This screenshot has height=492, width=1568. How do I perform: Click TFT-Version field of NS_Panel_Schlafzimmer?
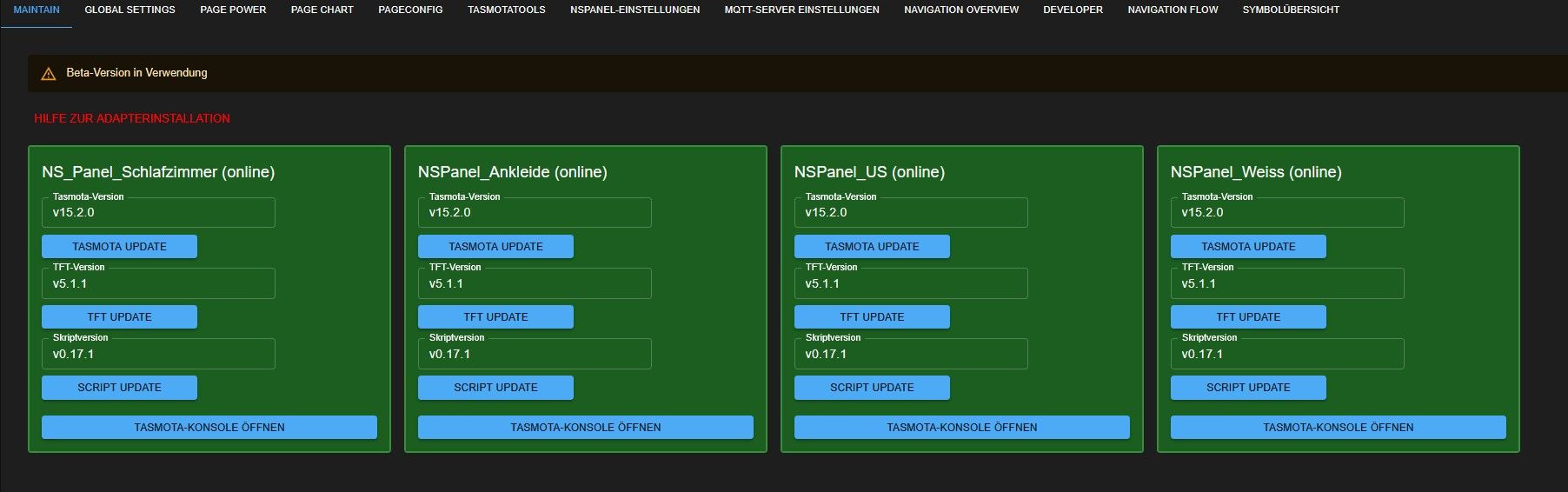158,283
